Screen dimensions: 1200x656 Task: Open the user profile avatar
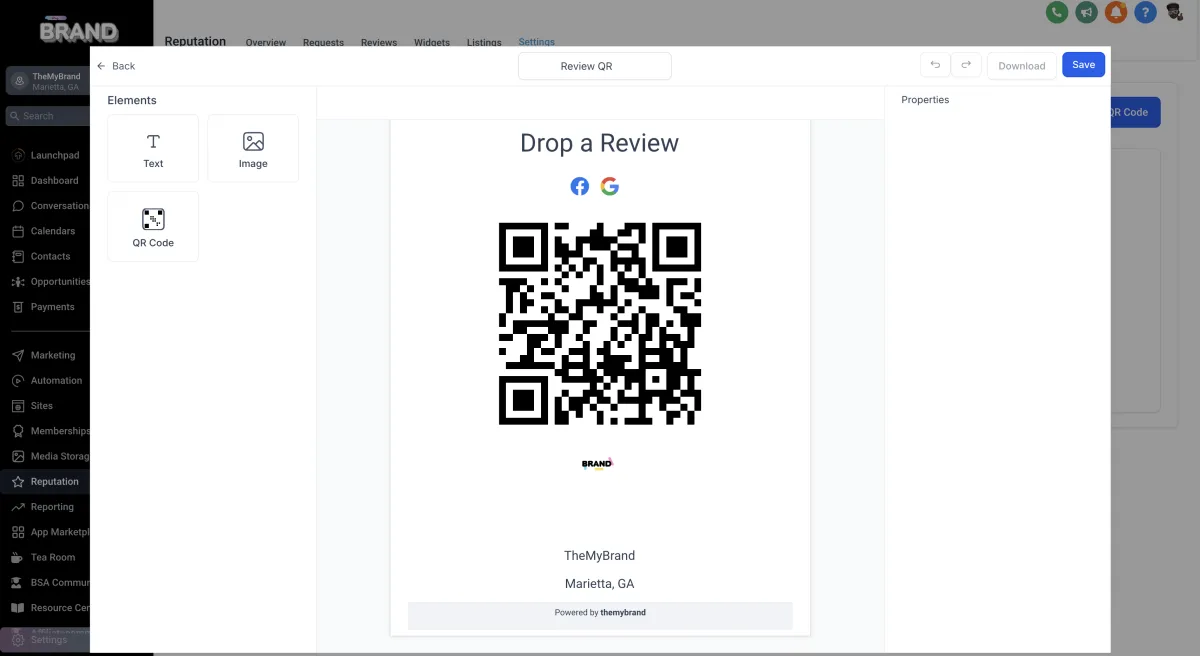pyautogui.click(x=1175, y=12)
